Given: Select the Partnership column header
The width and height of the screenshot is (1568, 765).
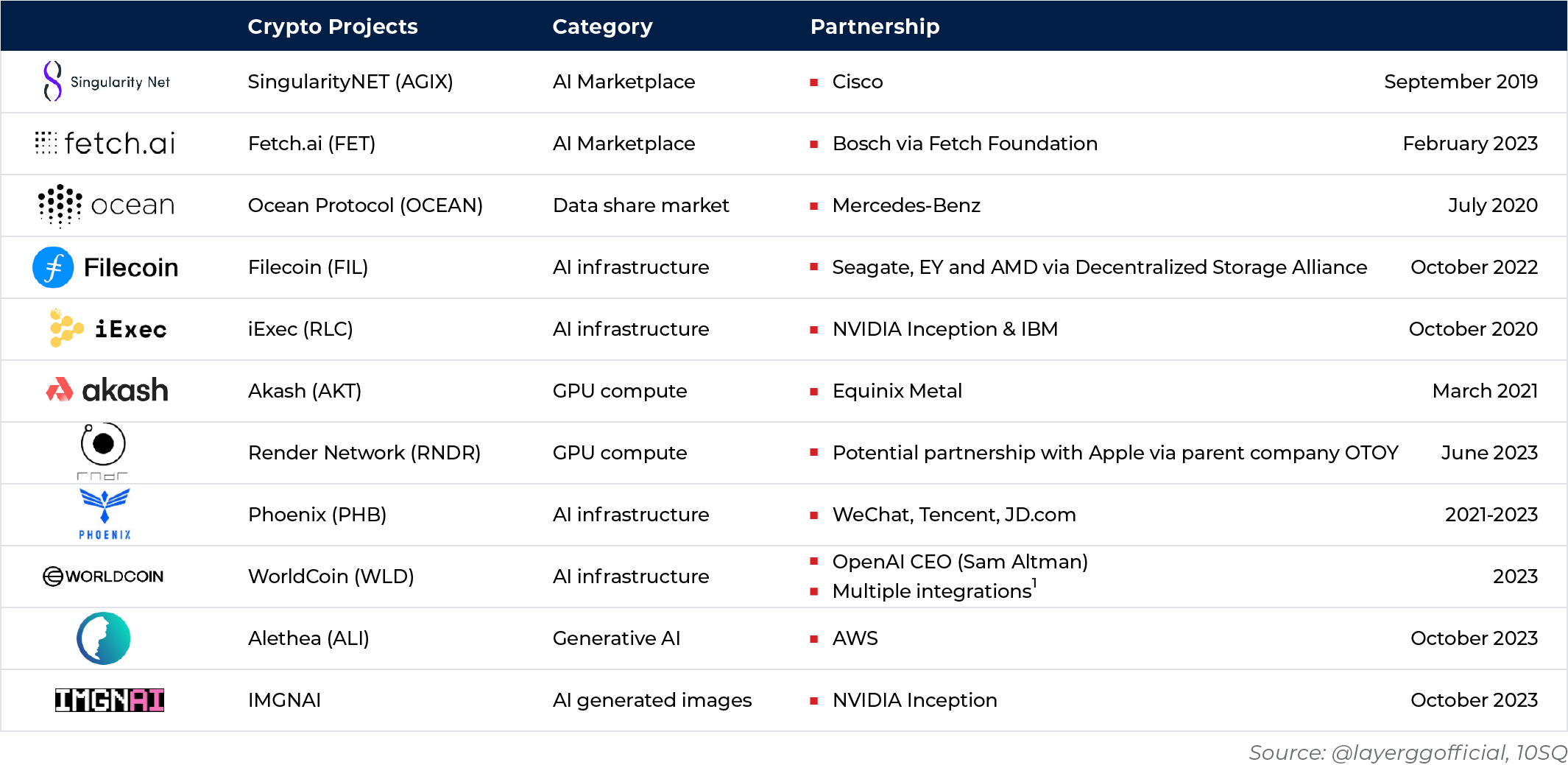Looking at the screenshot, I should (x=875, y=27).
